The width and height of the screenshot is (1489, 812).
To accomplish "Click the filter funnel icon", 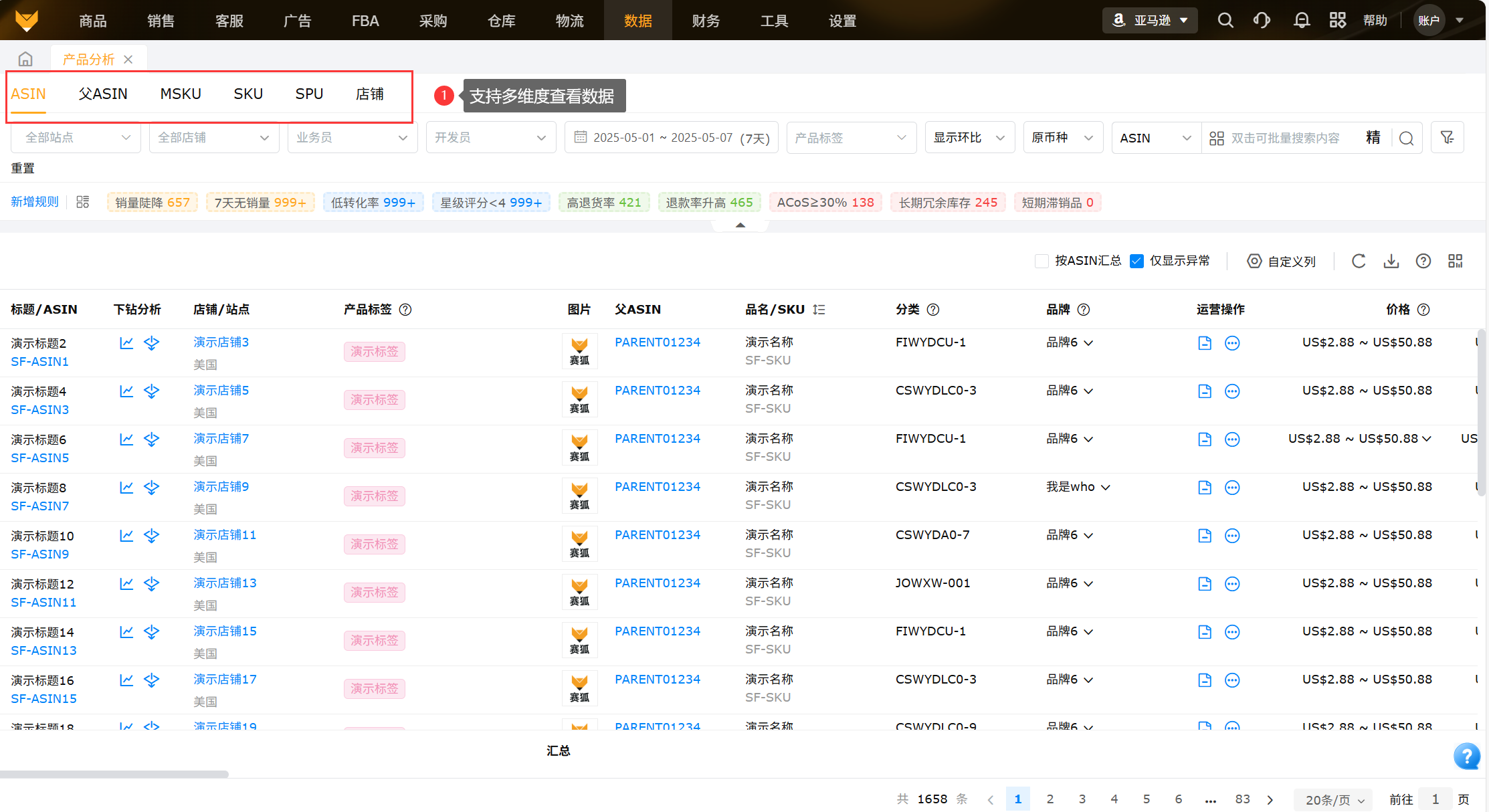I will 1447,138.
